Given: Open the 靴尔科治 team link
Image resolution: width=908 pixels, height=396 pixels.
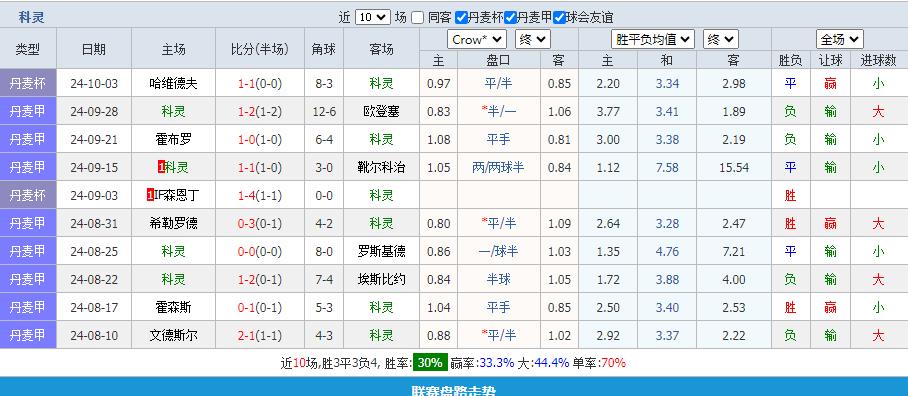Looking at the screenshot, I should pos(381,167).
